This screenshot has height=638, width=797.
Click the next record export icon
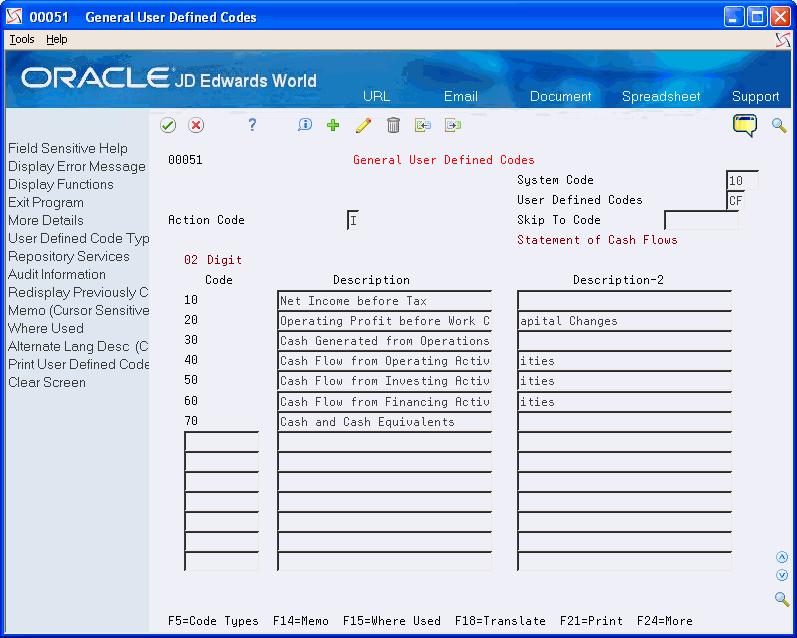pos(453,125)
